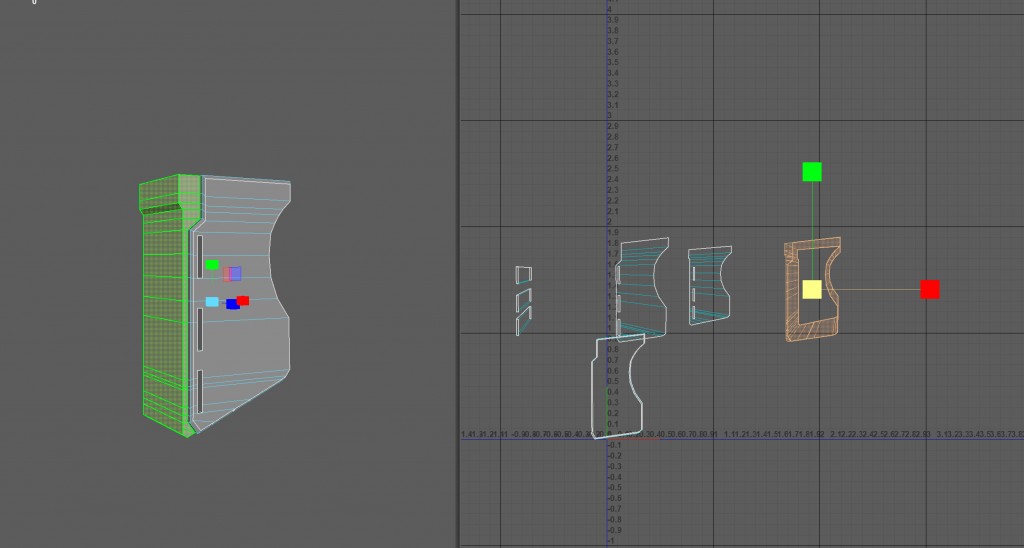Click the green manipulator handle on the 3D model

tap(212, 265)
